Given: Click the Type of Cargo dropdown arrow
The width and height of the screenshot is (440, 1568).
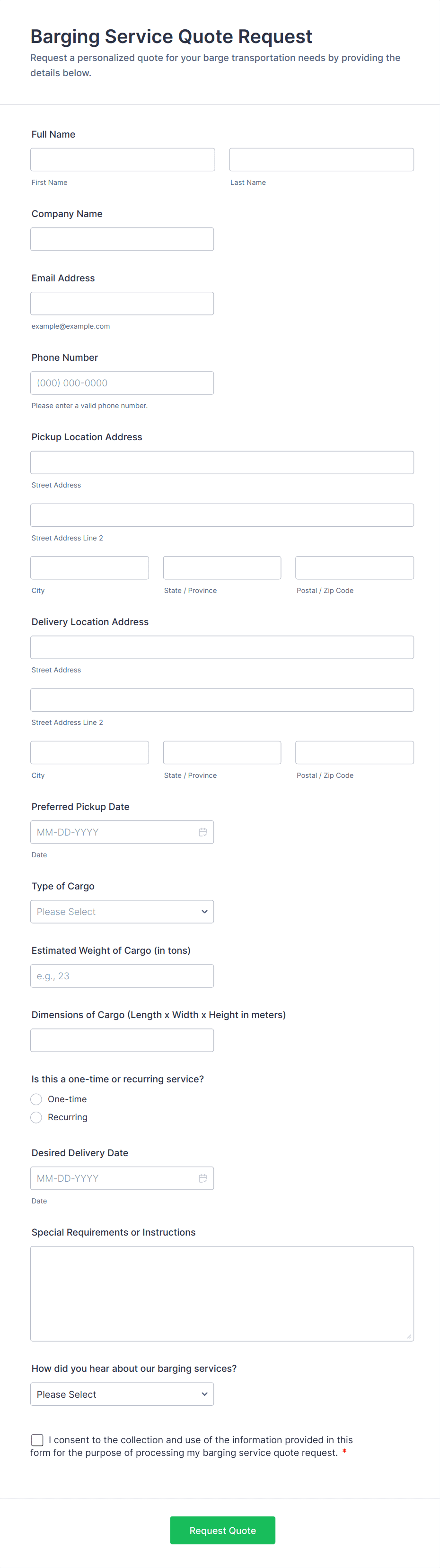Looking at the screenshot, I should pyautogui.click(x=204, y=911).
